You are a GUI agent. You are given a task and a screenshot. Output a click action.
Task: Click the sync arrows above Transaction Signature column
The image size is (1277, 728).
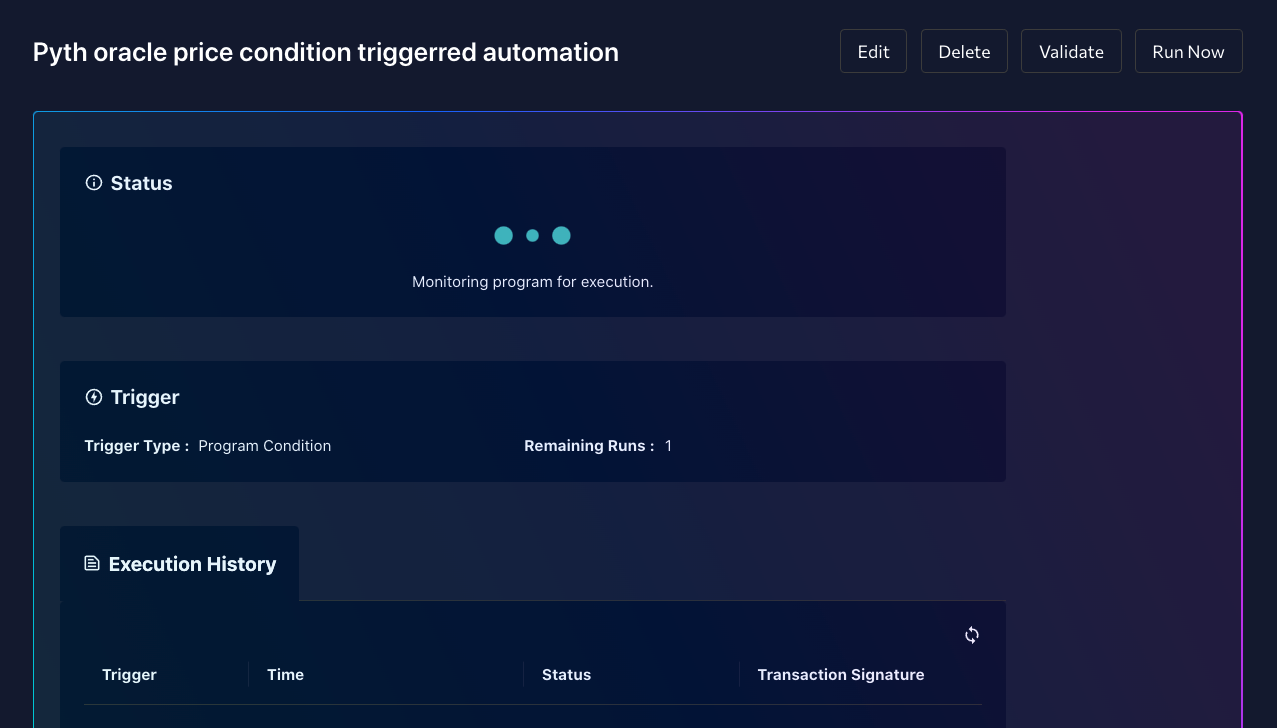(971, 634)
